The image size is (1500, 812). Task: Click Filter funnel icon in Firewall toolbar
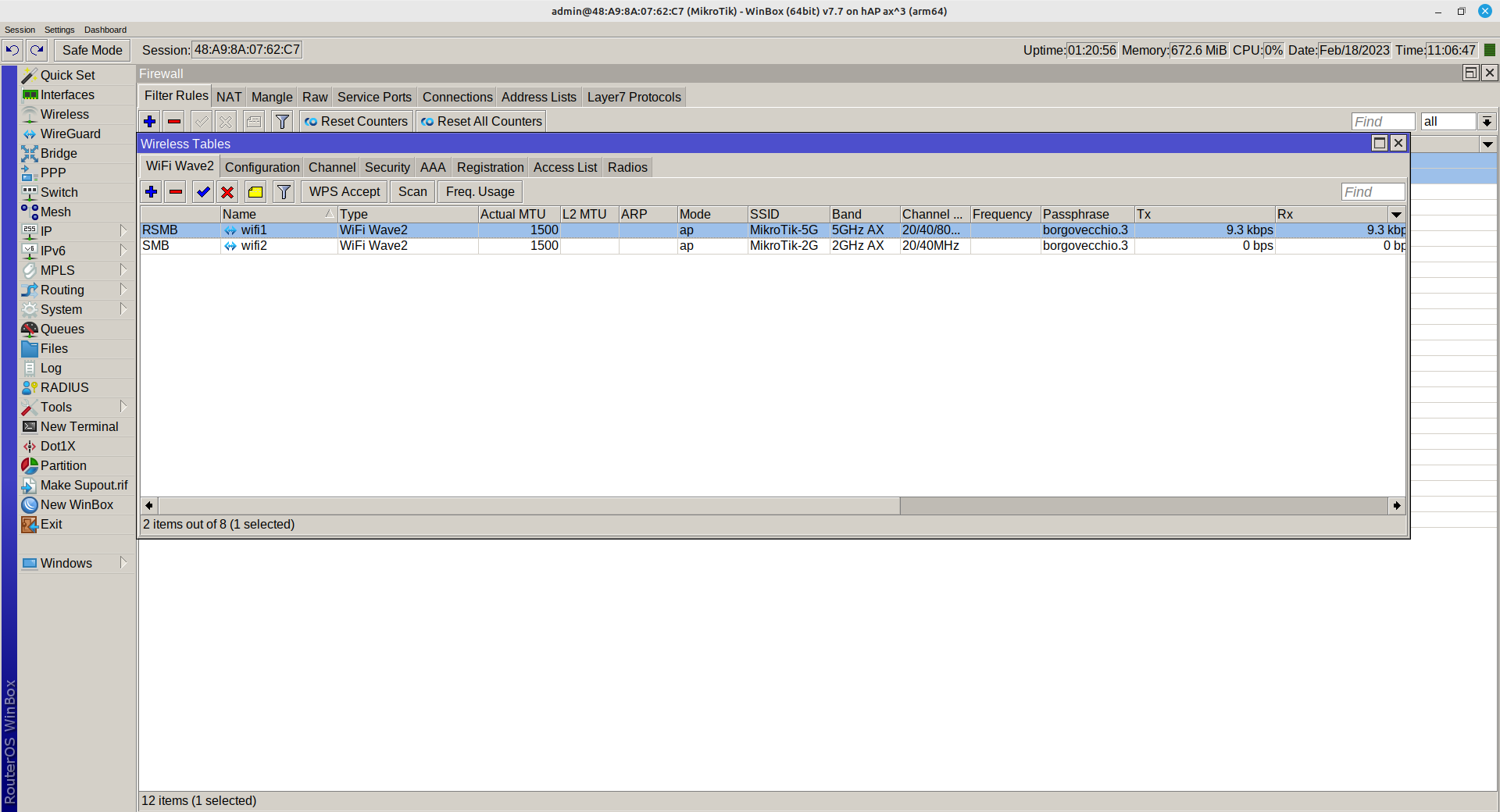(283, 121)
